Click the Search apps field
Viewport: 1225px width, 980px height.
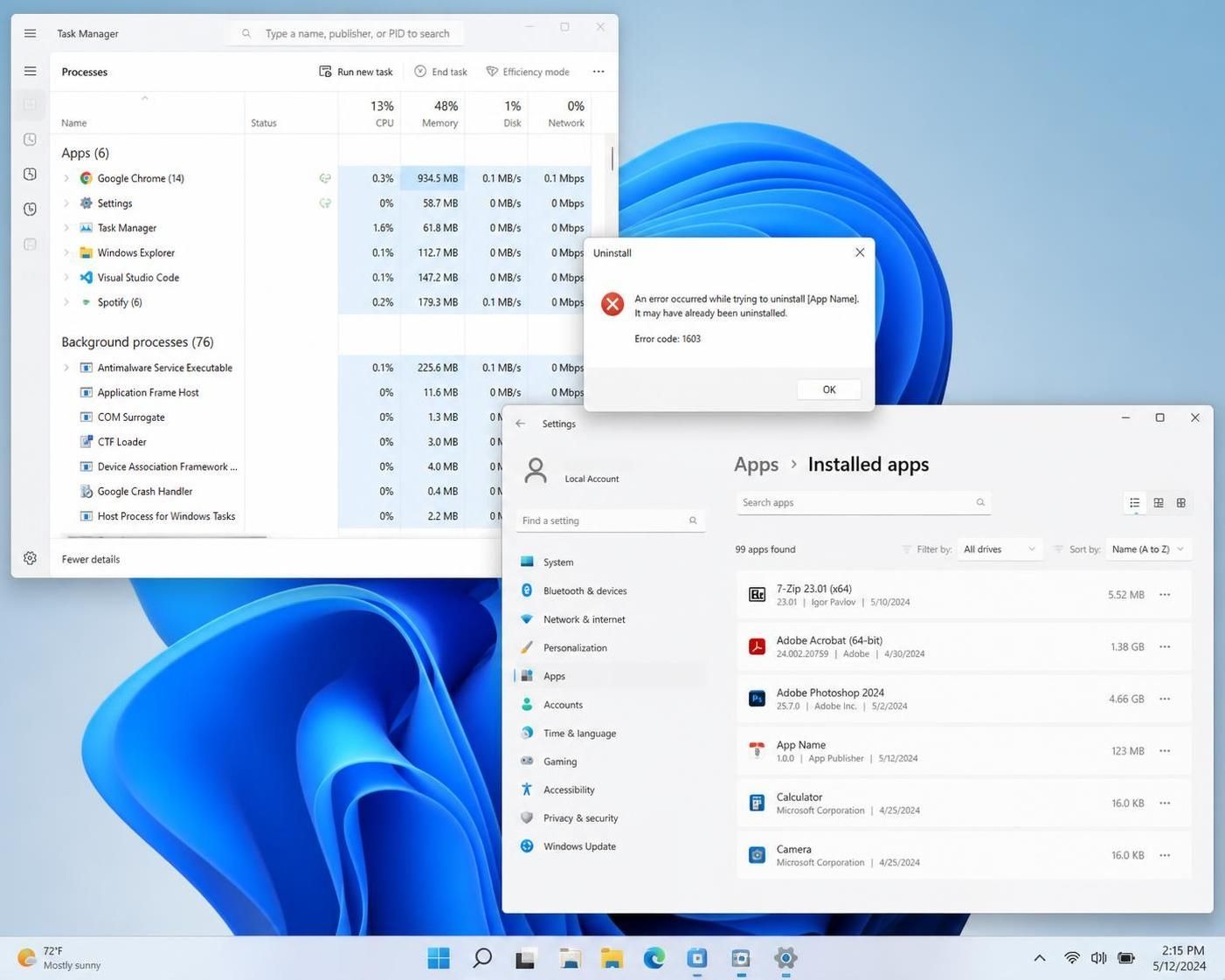coord(863,503)
